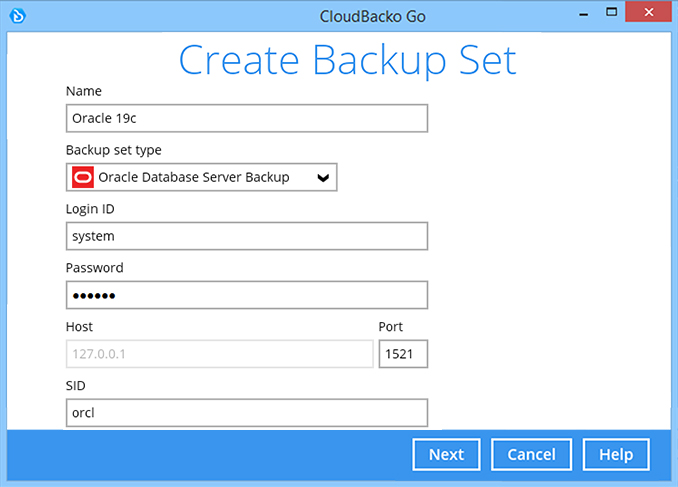Click the red Oracle icon in backup type
This screenshot has width=678, height=487.
[x=83, y=177]
